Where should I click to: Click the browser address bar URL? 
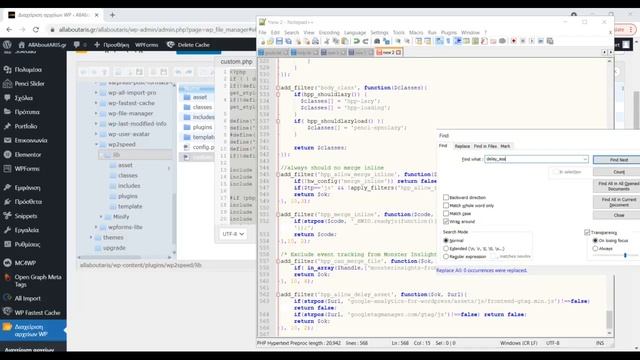(x=157, y=29)
